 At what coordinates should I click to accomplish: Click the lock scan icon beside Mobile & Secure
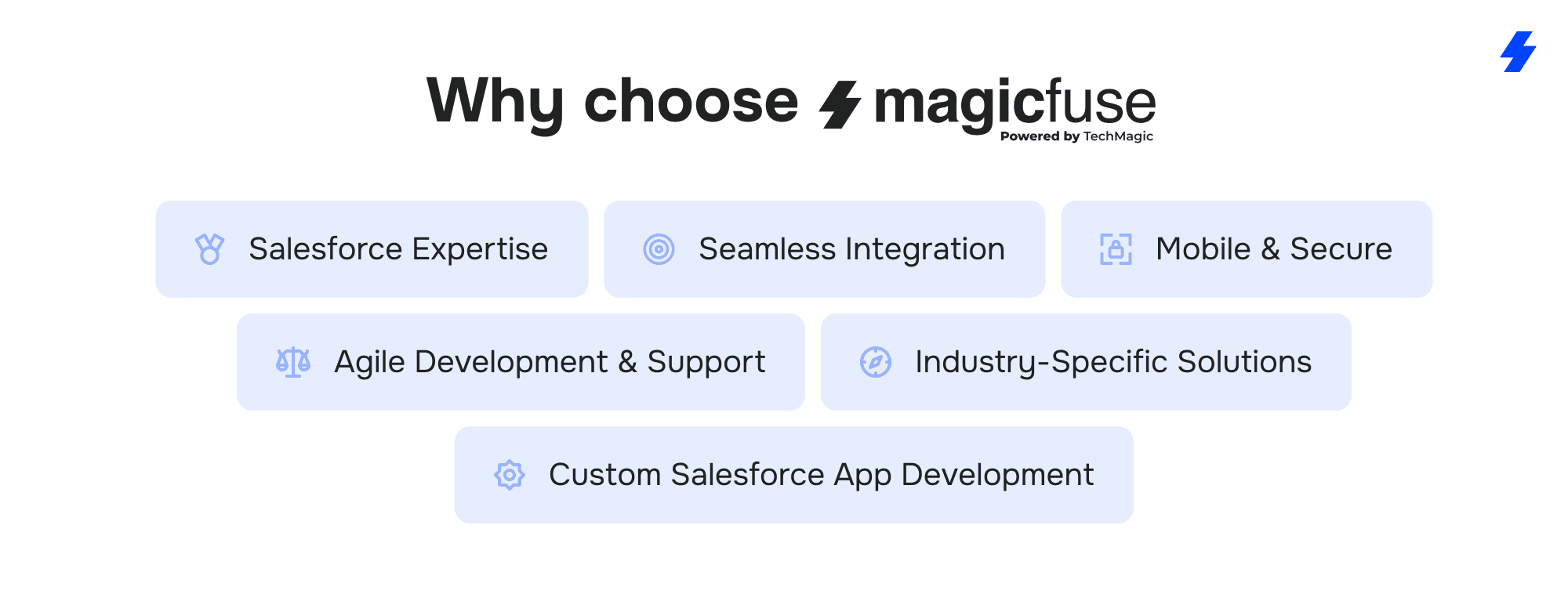coord(1116,249)
